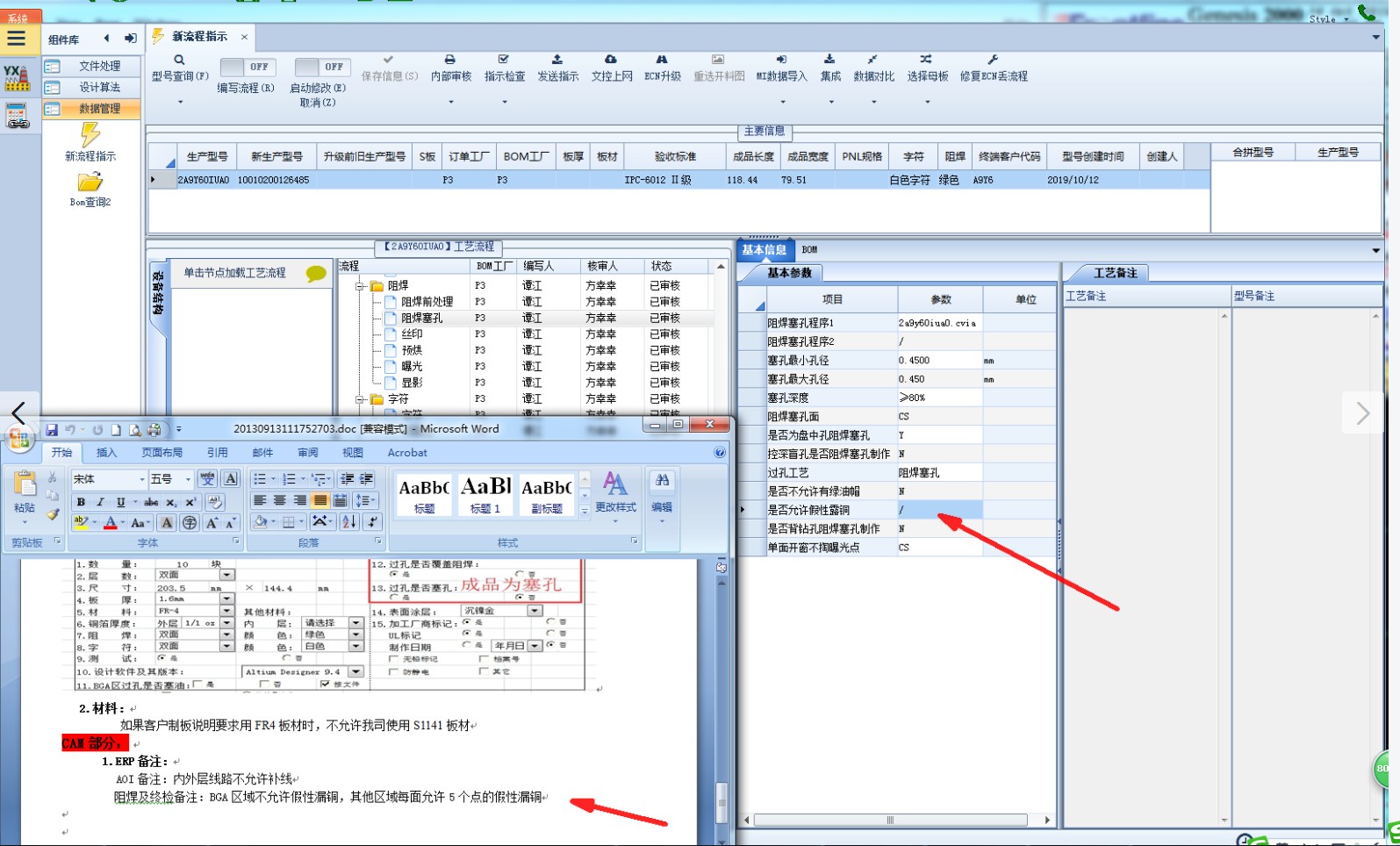Select 数据管理 in the component library

pos(92,109)
